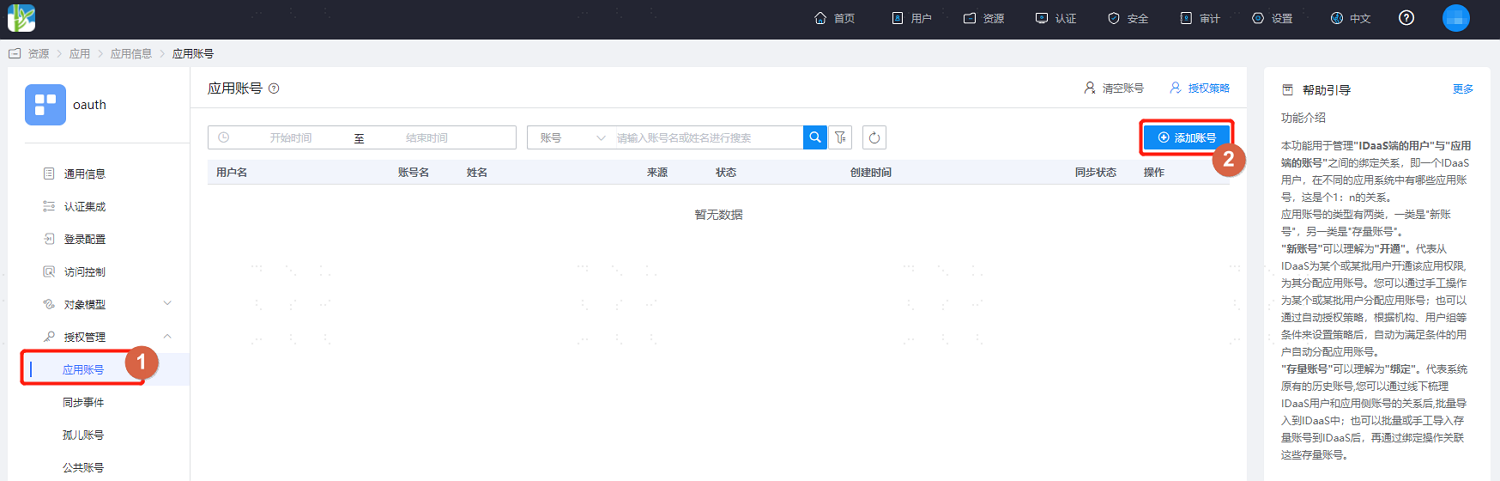The image size is (1500, 481).
Task: Open the 设置 top menu
Action: coord(1271,18)
